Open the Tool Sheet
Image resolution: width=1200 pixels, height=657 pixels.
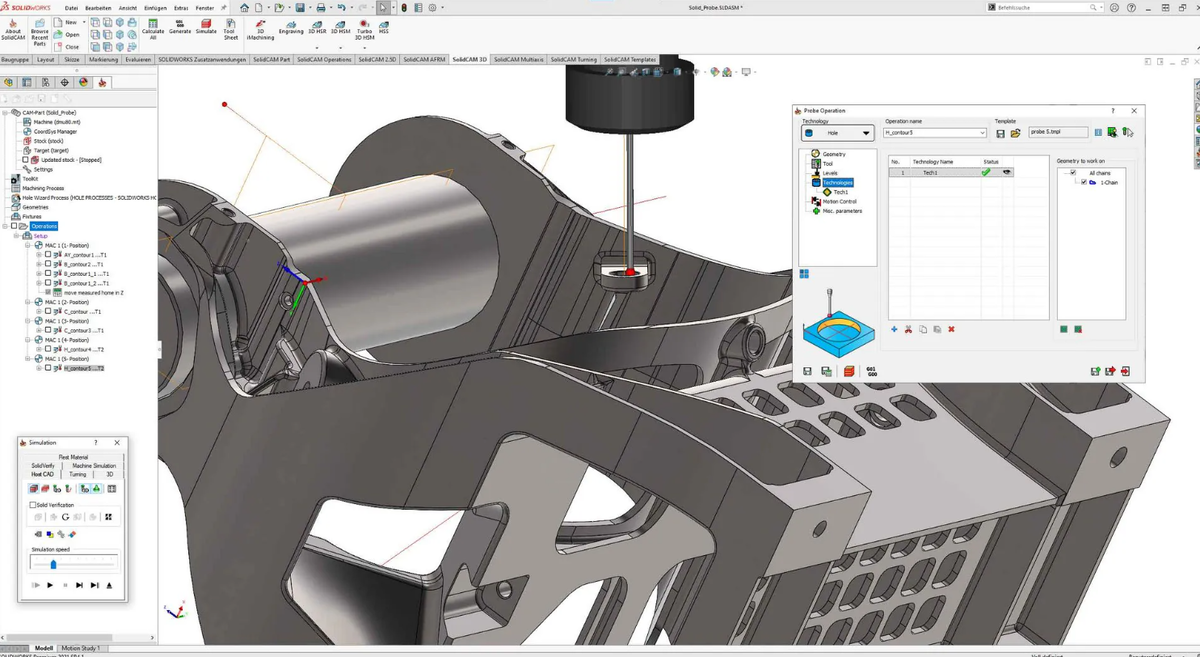(x=230, y=29)
